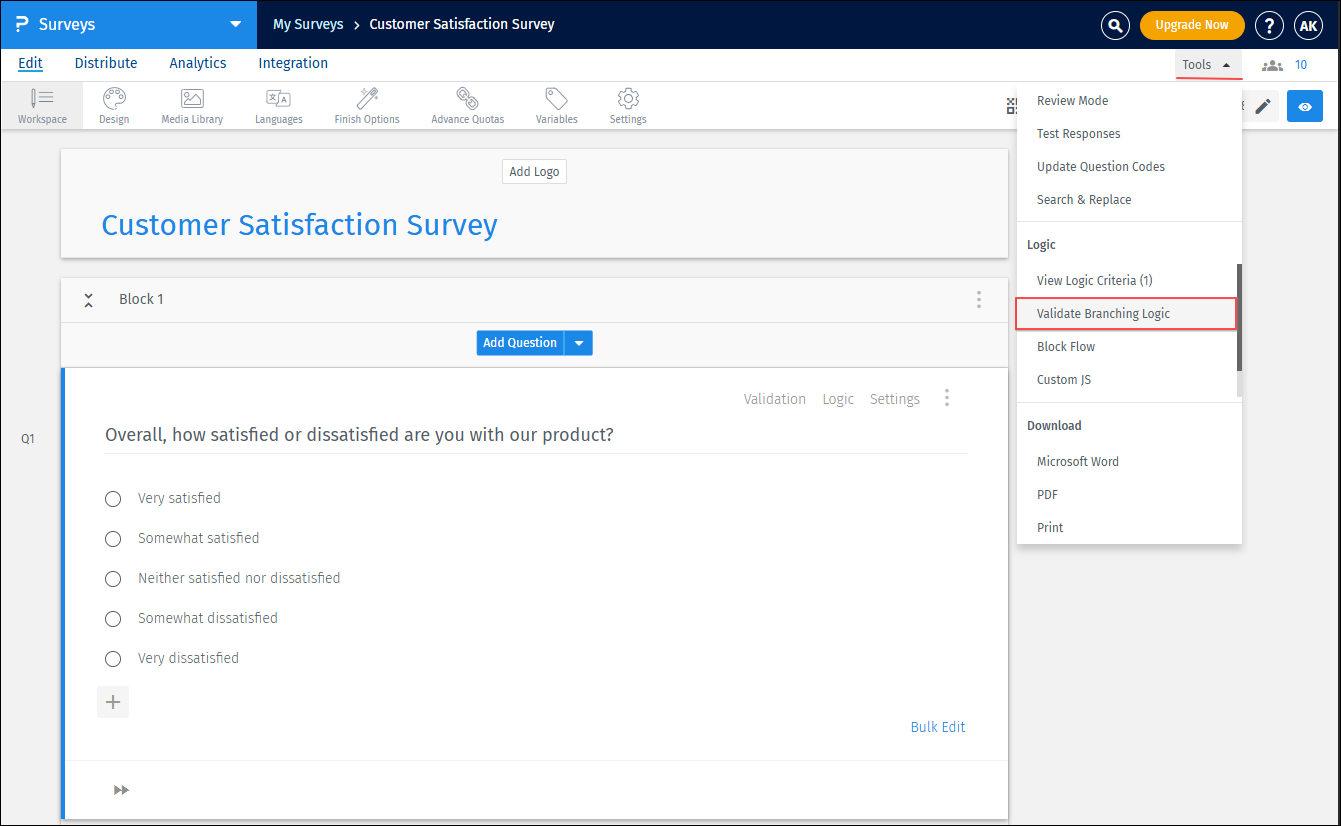Image resolution: width=1341 pixels, height=826 pixels.
Task: Open the Design palette tool
Action: pyautogui.click(x=113, y=105)
